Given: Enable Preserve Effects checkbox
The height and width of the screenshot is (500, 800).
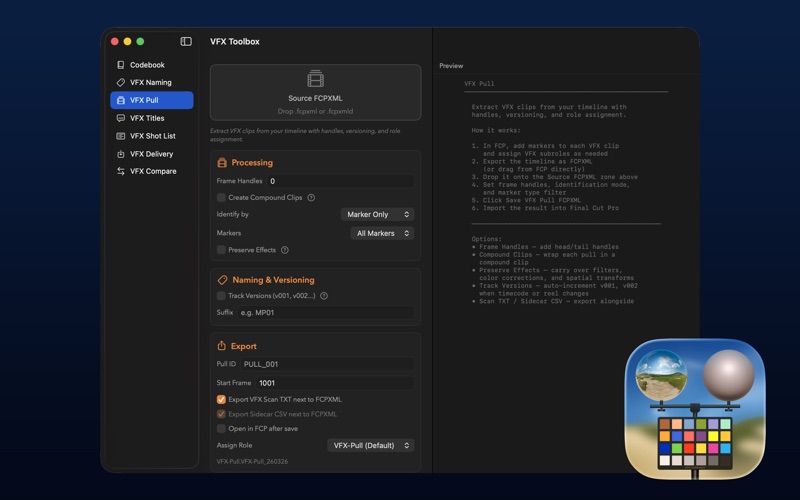Looking at the screenshot, I should (x=221, y=250).
